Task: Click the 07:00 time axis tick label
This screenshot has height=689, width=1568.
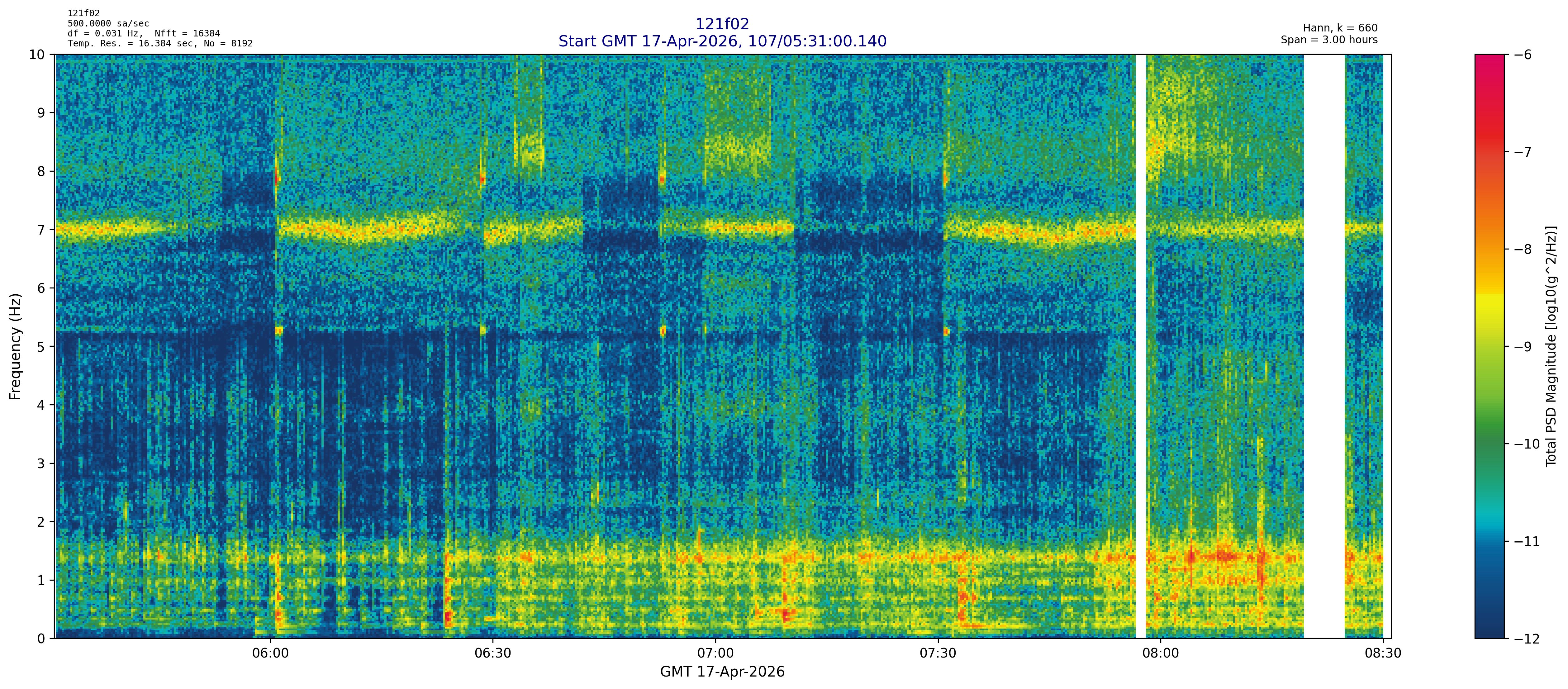Action: click(x=715, y=654)
